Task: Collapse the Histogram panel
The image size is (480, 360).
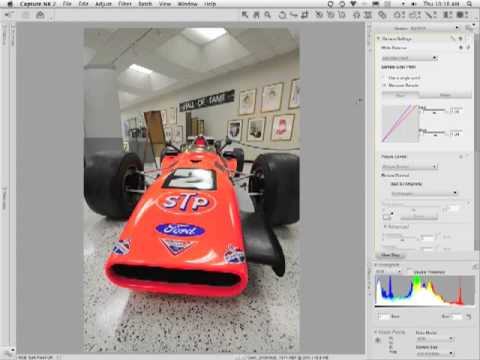Action: (376, 265)
